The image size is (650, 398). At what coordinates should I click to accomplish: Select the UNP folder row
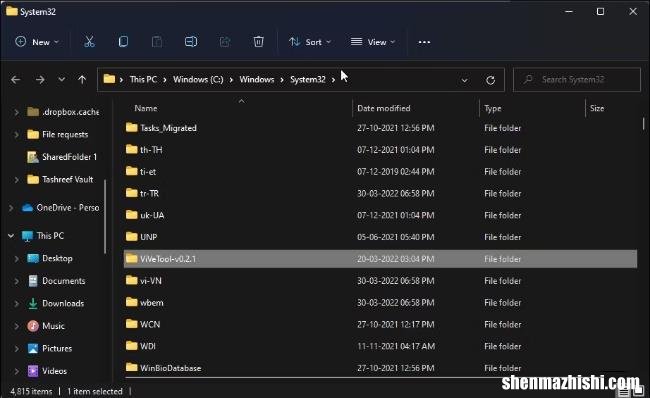coord(380,237)
